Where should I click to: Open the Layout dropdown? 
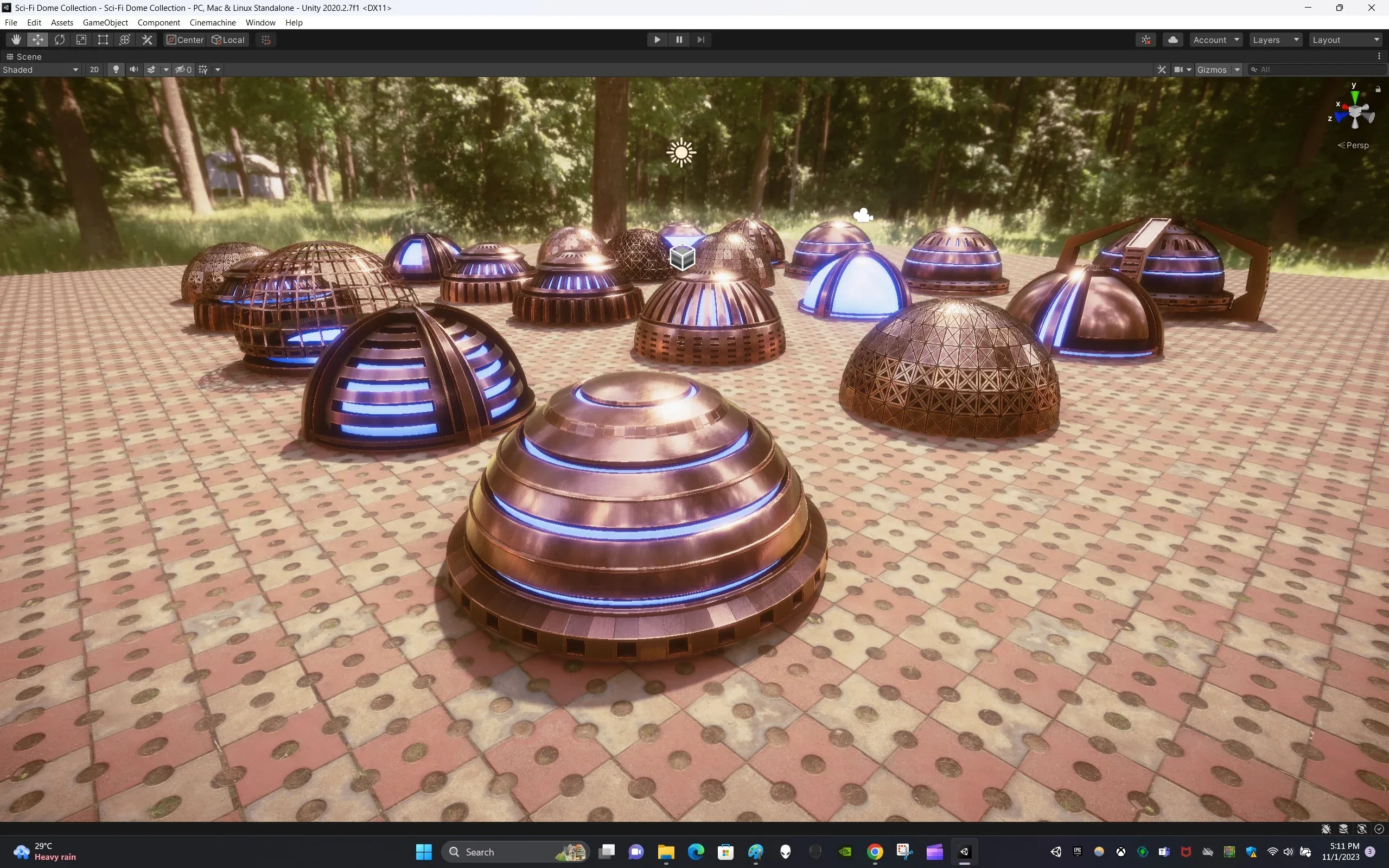pyautogui.click(x=1346, y=40)
